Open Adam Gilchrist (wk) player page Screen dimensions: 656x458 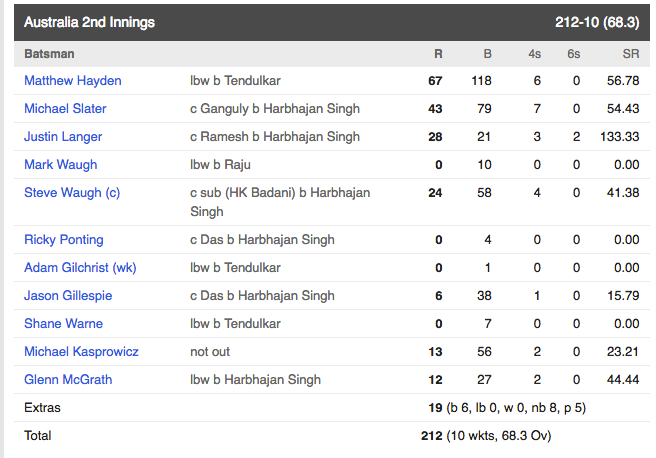pyautogui.click(x=80, y=268)
